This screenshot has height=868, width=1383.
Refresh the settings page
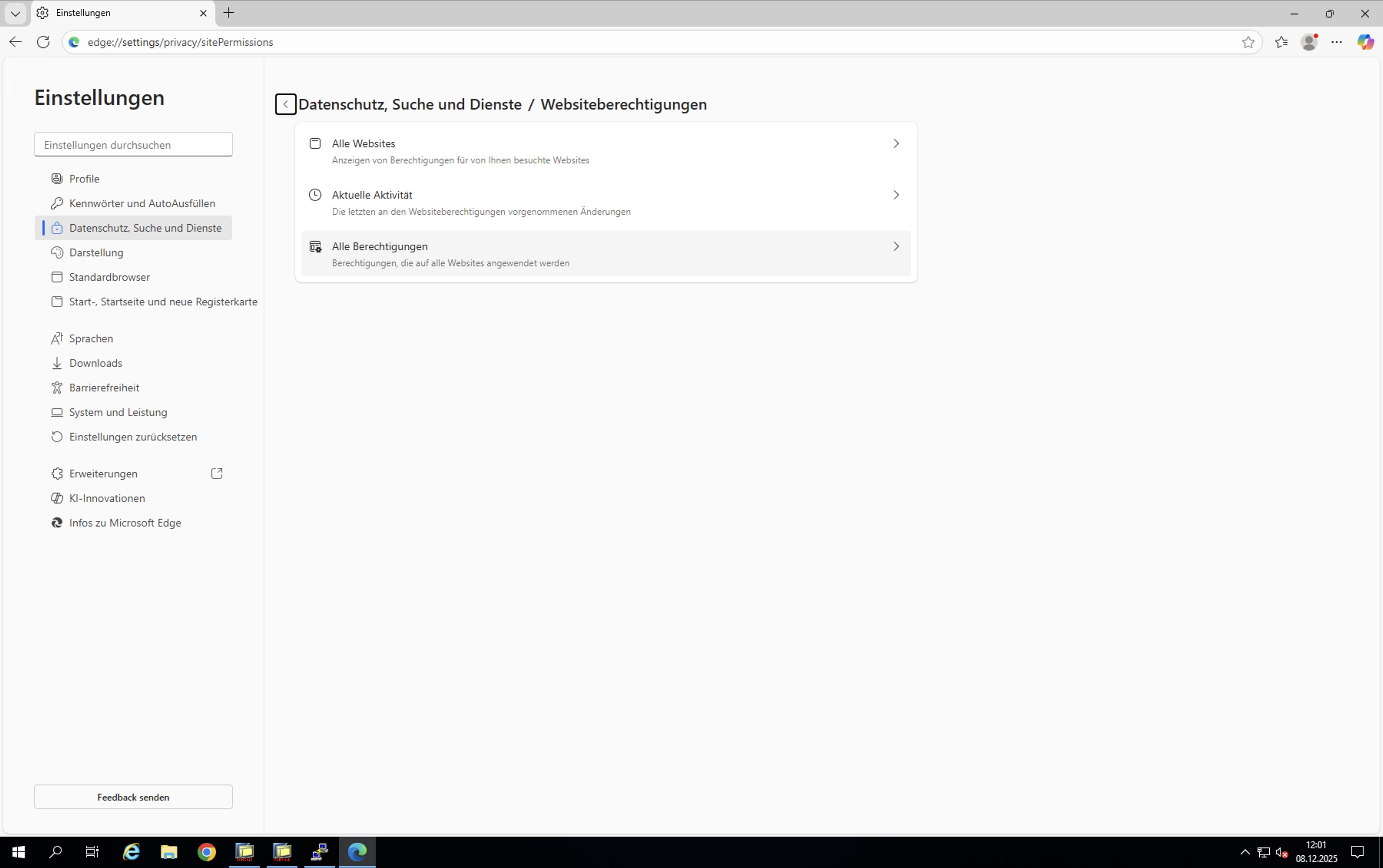click(43, 42)
